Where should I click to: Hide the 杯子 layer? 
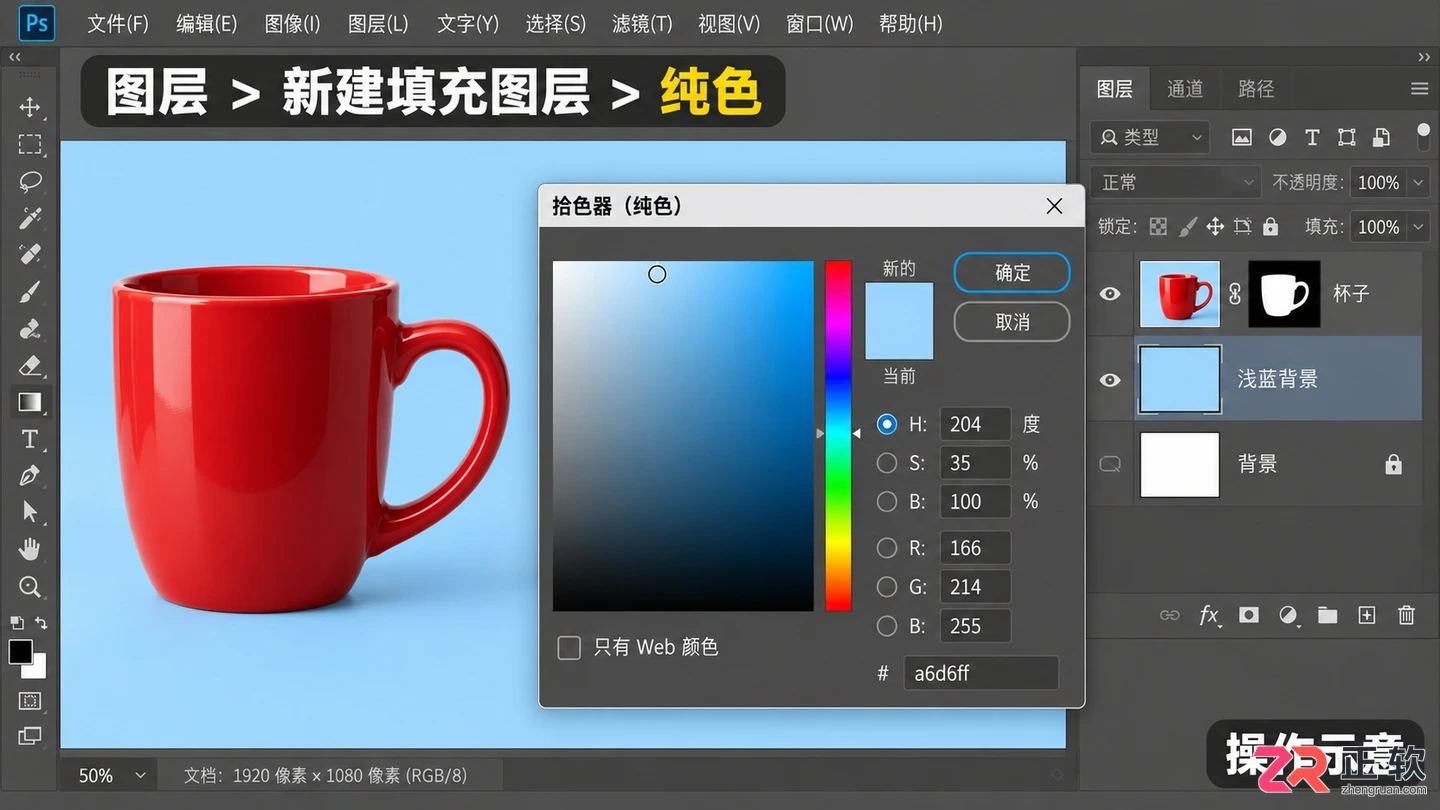[1110, 294]
